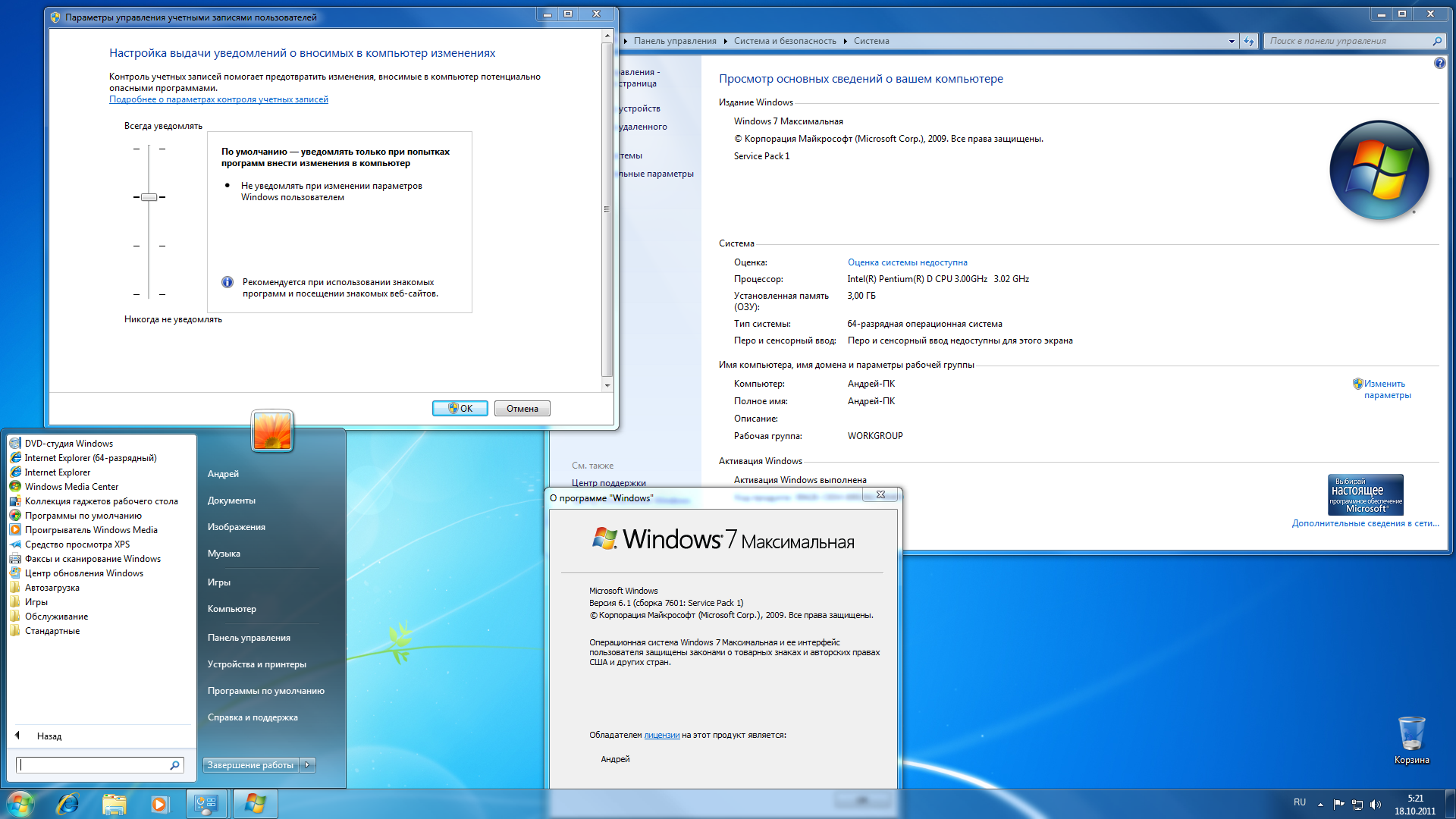Open Изображения from Start menu
Image resolution: width=1456 pixels, height=819 pixels.
click(x=237, y=527)
